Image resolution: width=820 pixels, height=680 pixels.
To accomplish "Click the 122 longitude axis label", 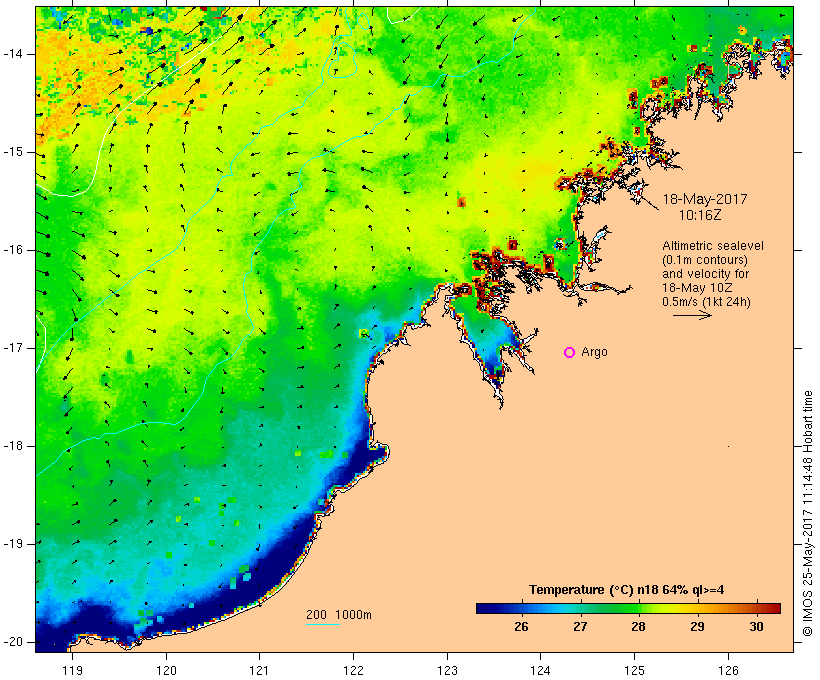I will tap(354, 670).
